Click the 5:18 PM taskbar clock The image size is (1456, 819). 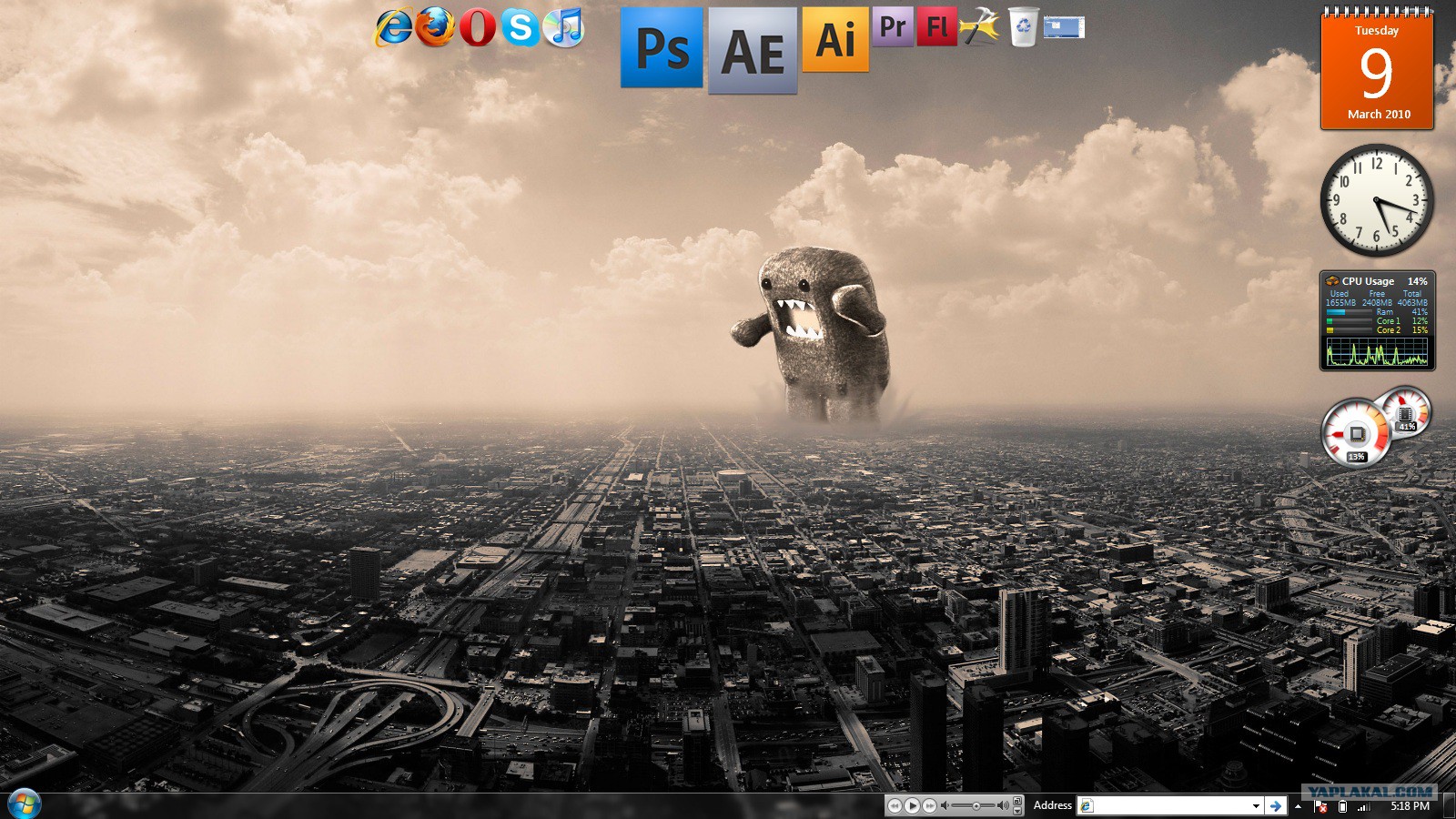pos(1410,806)
